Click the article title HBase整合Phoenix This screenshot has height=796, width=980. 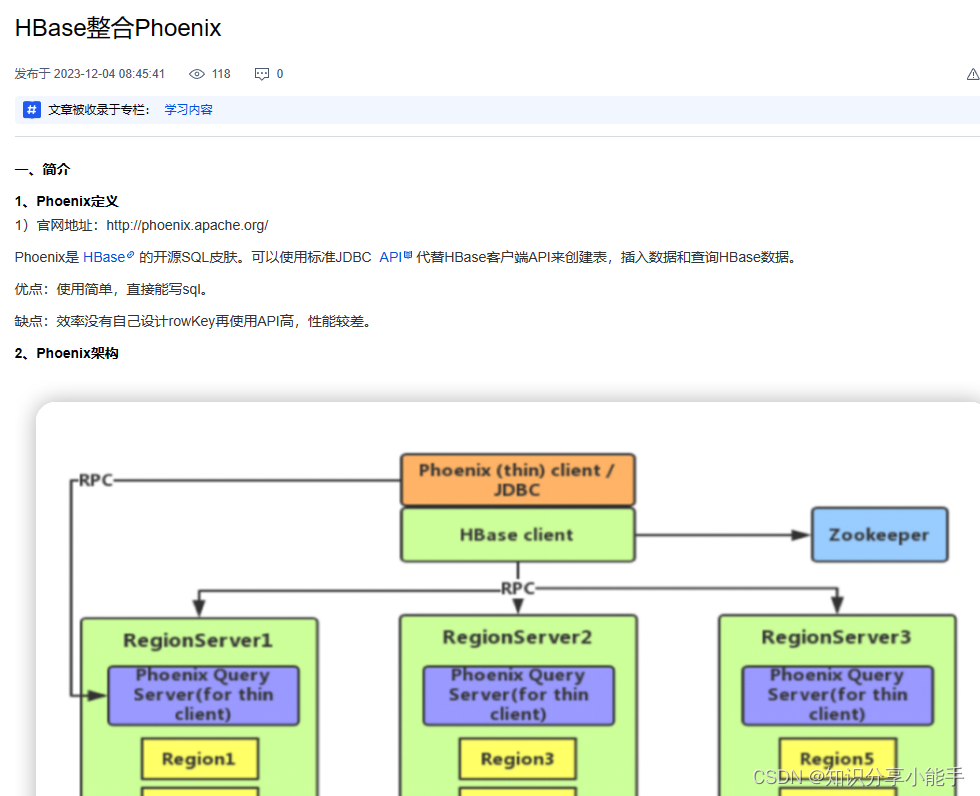coord(118,28)
